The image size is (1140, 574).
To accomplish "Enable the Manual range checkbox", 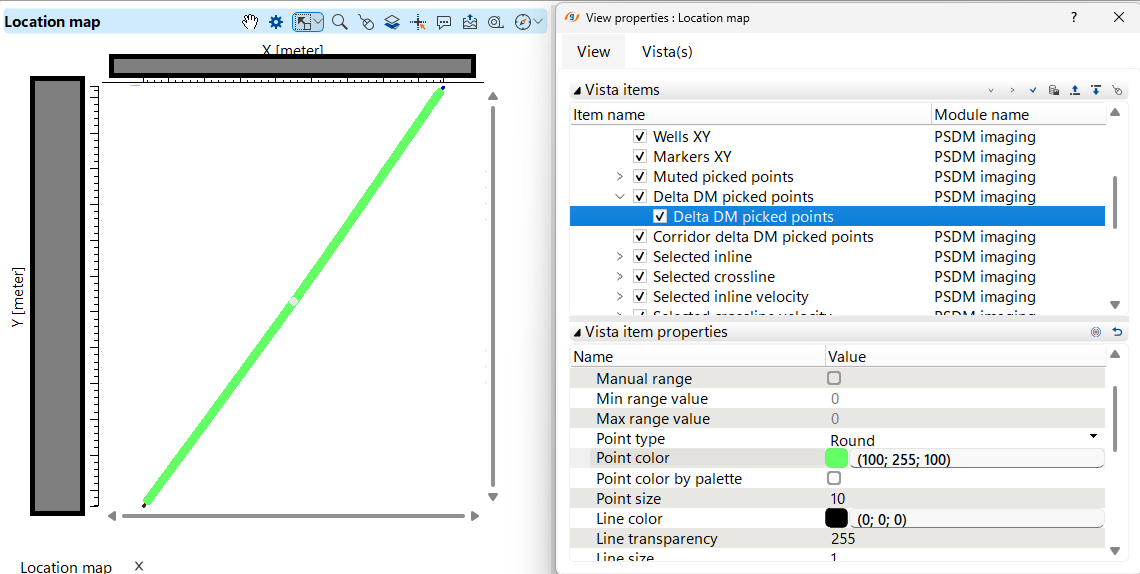I will point(834,378).
